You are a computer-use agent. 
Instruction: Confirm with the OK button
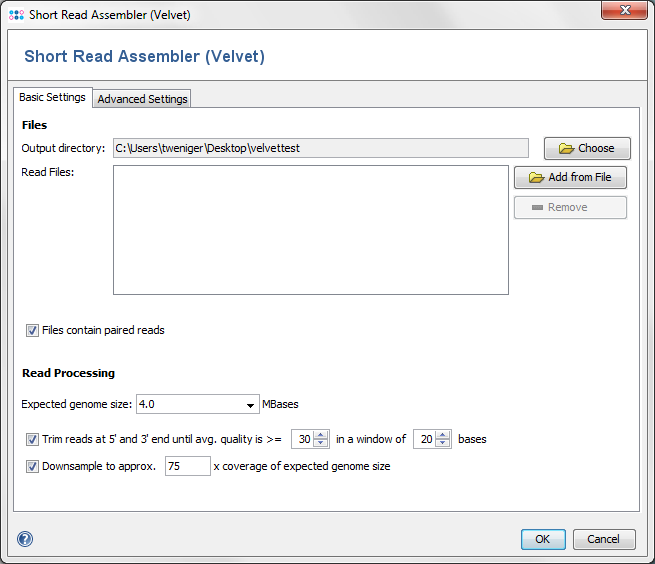click(x=543, y=539)
